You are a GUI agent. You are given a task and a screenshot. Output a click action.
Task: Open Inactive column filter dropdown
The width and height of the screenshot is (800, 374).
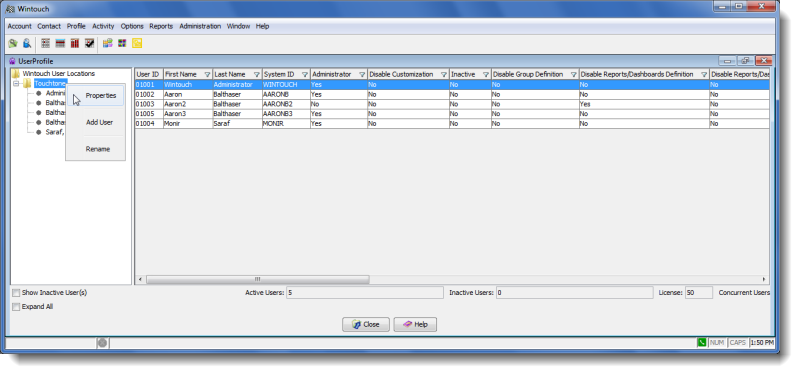486,74
